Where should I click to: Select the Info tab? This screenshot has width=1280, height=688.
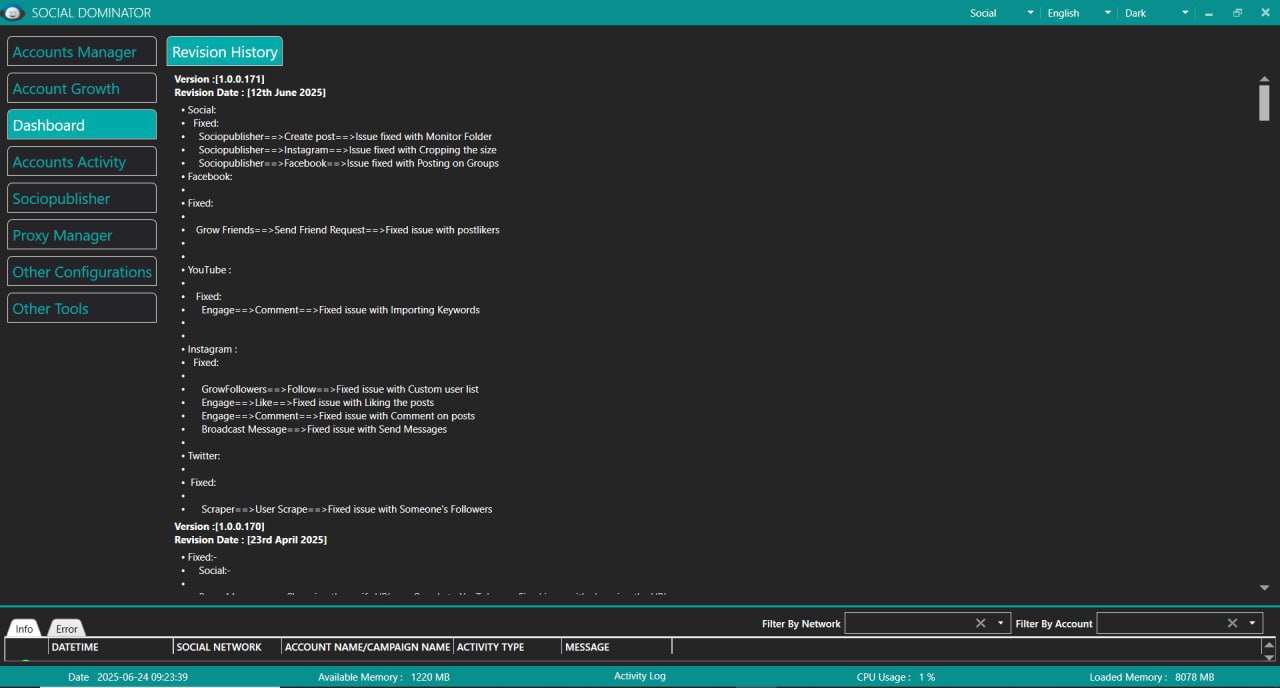coord(24,629)
